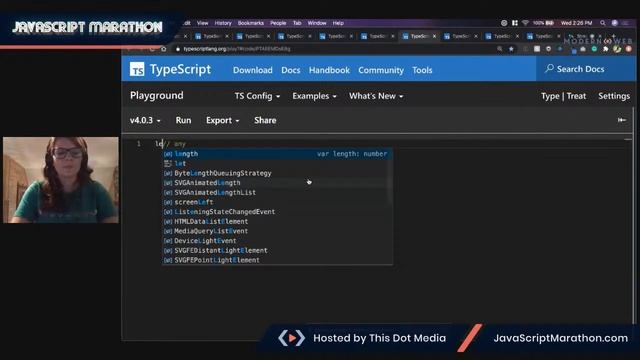Open the People menu
This screenshot has width=640, height=360.
click(x=278, y=23)
